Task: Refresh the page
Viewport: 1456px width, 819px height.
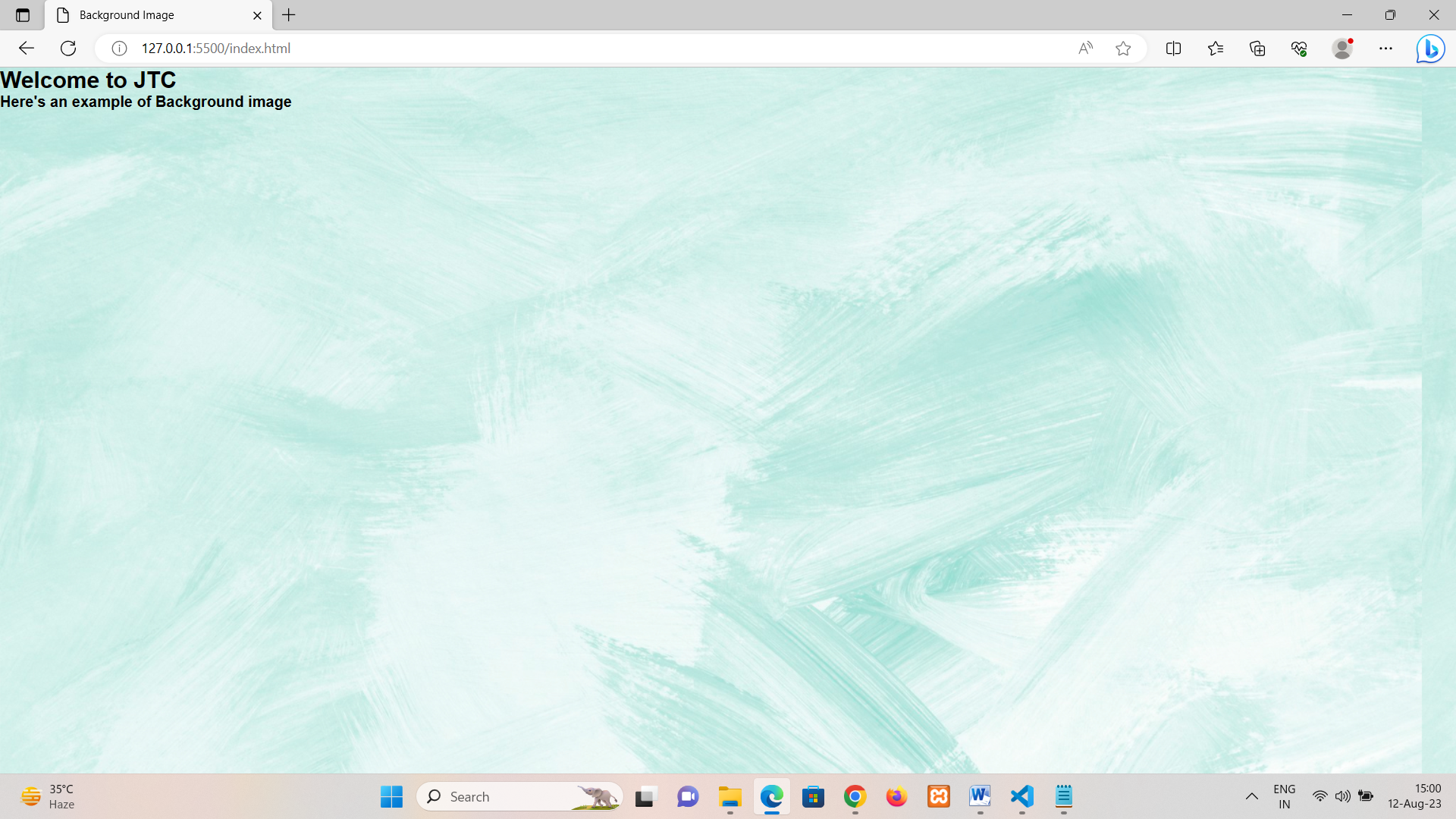Action: point(68,49)
